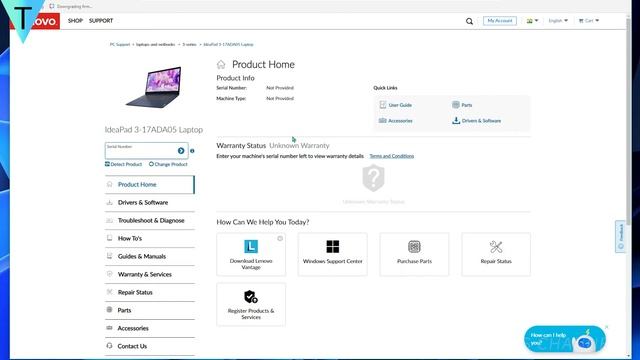640x360 pixels.
Task: Expand the country flag dropdown
Action: (532, 21)
